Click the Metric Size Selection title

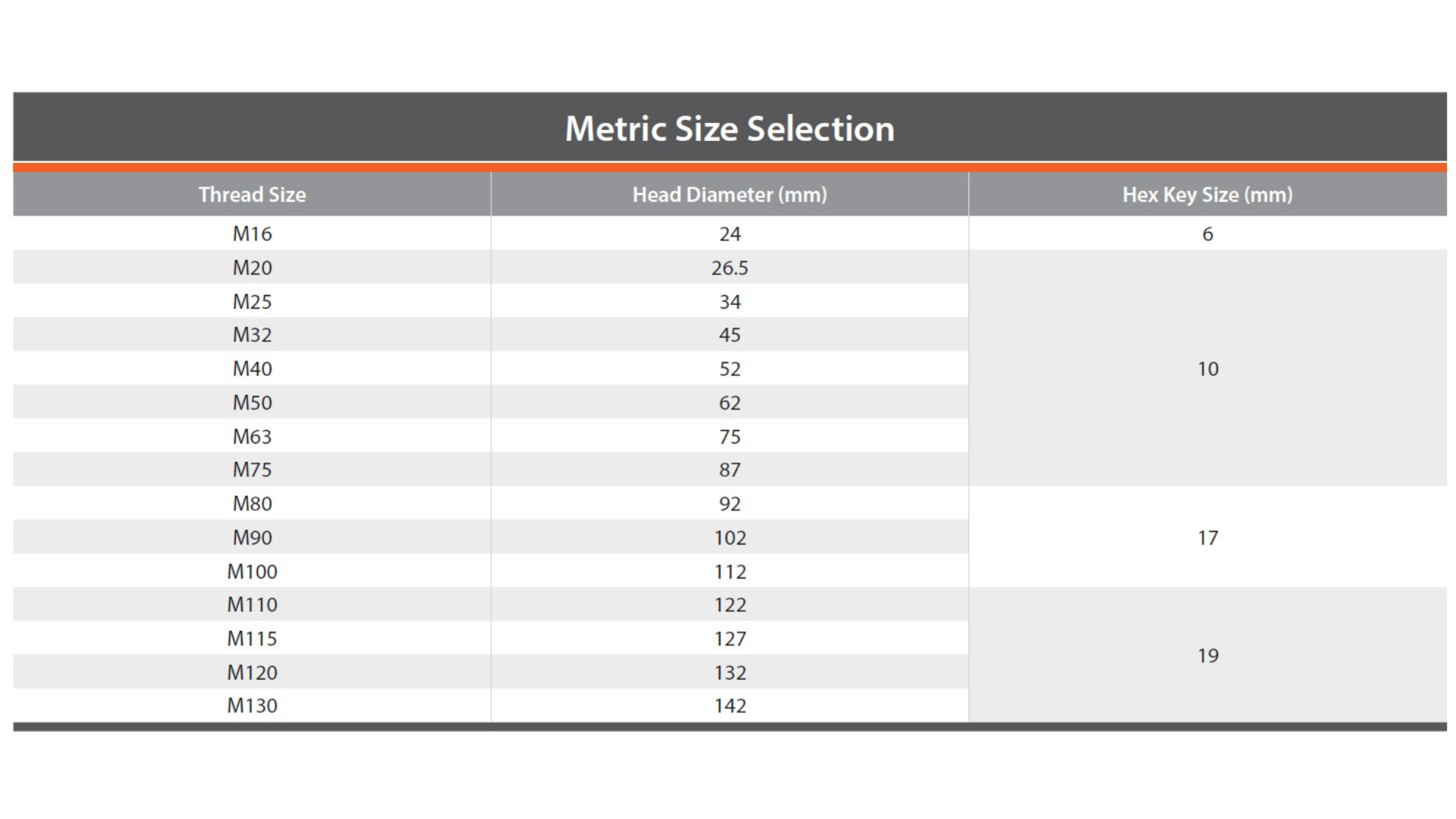(730, 128)
